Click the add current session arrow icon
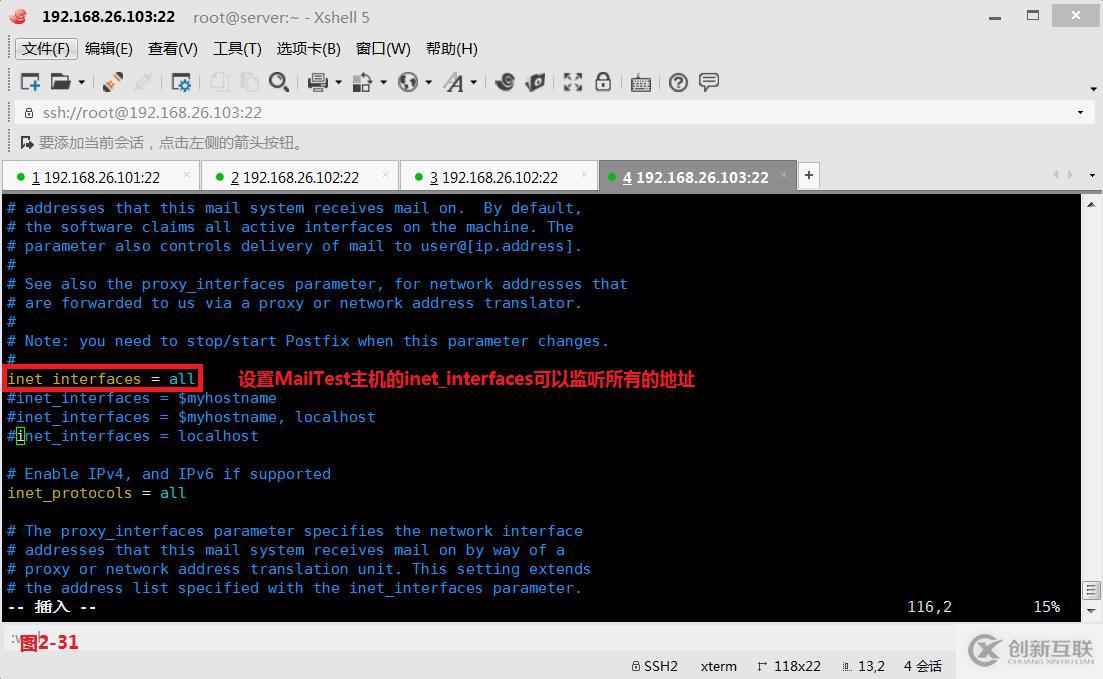 pos(27,143)
